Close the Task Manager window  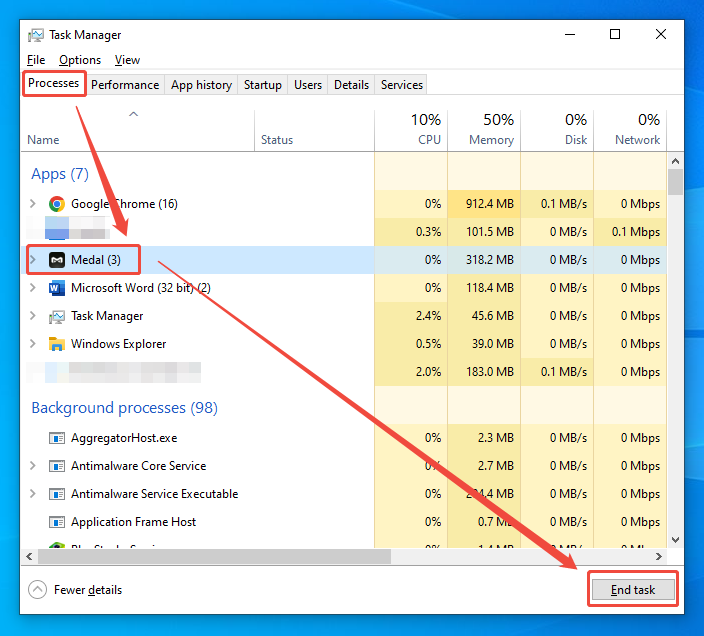pos(660,35)
